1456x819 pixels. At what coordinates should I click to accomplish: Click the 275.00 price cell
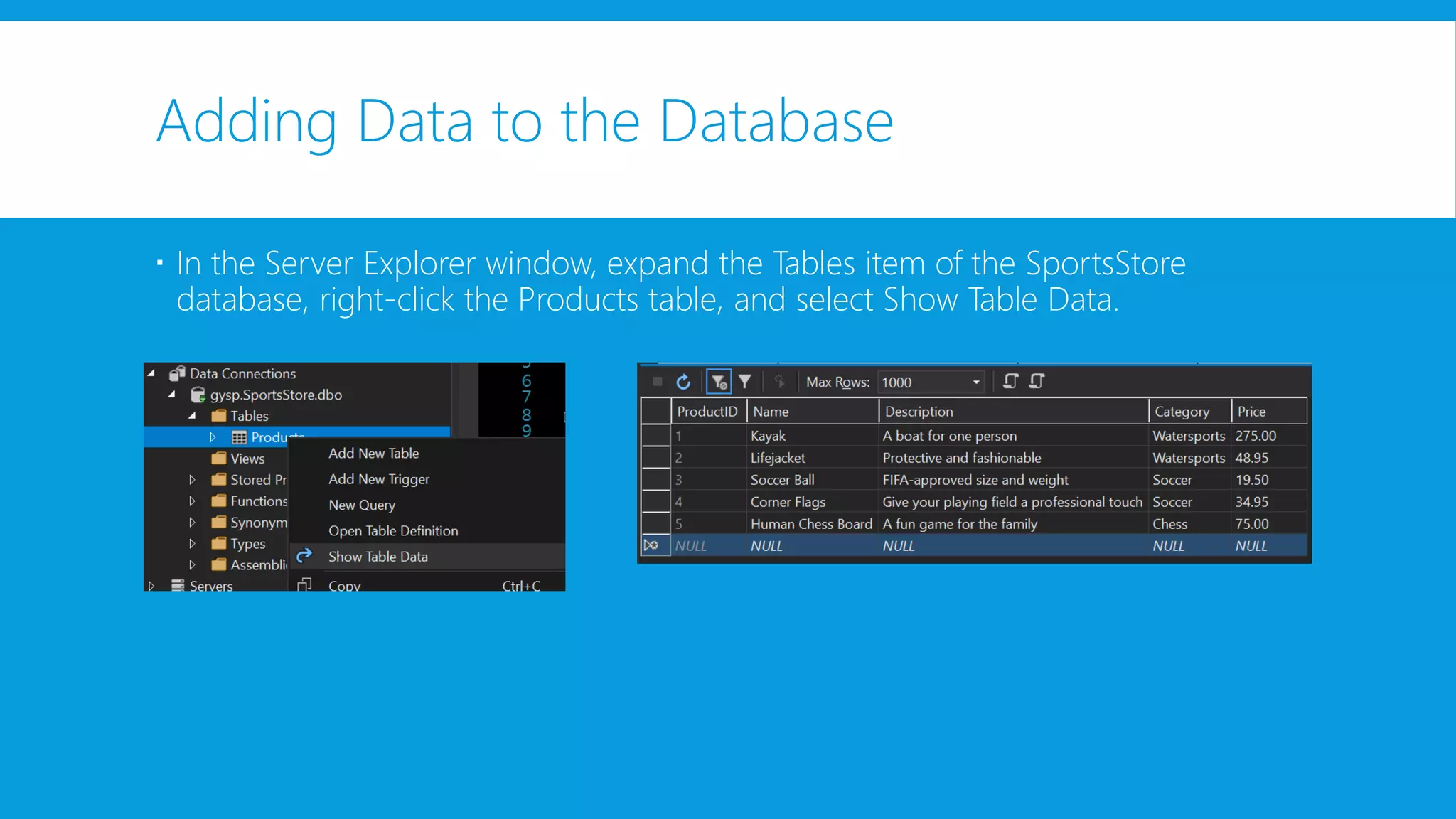(x=1270, y=435)
